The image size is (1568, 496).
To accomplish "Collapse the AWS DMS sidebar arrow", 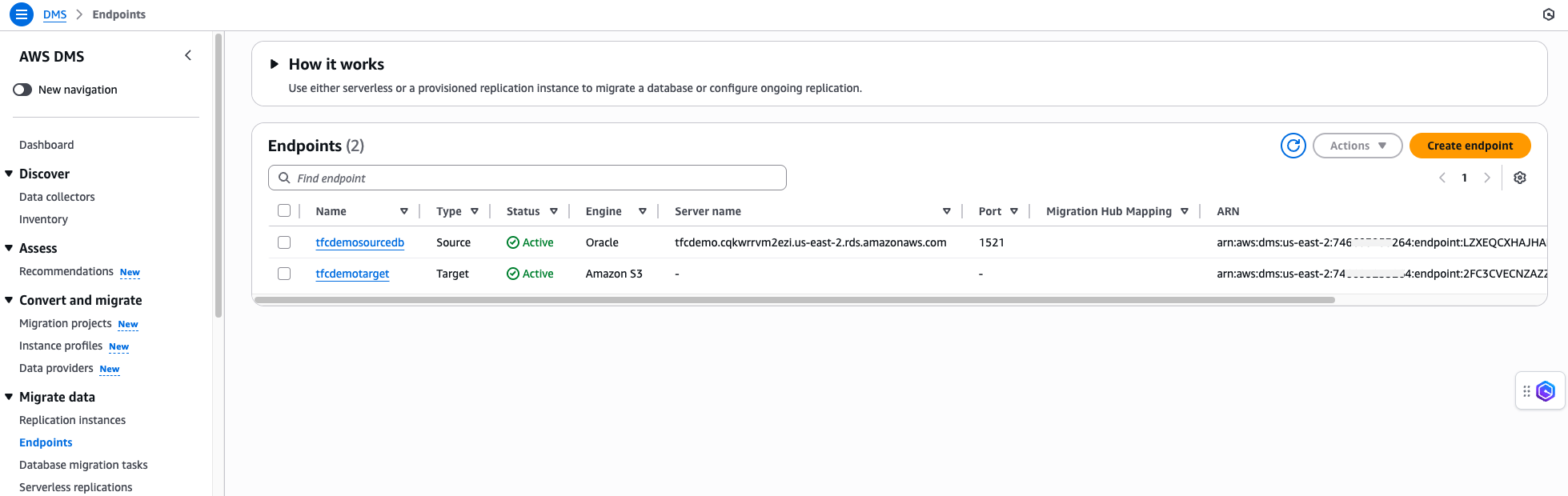I will point(188,55).
